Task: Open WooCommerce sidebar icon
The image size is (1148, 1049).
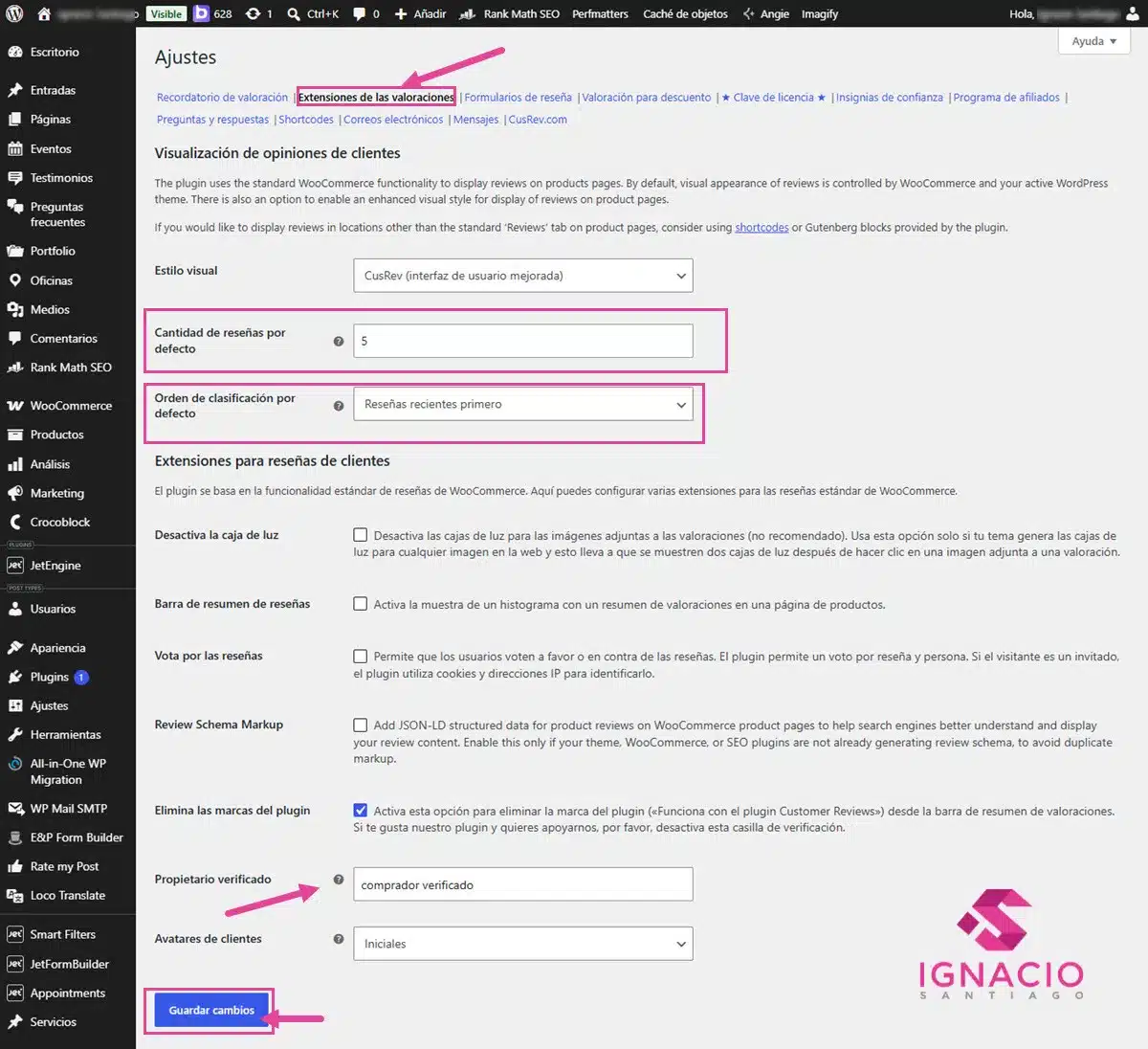Action: click(15, 405)
